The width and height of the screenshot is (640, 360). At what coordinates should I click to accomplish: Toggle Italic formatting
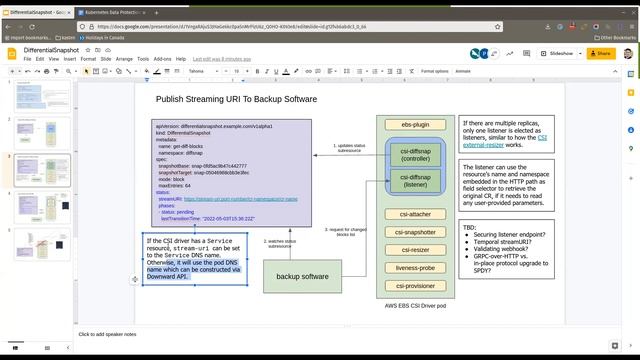point(267,71)
